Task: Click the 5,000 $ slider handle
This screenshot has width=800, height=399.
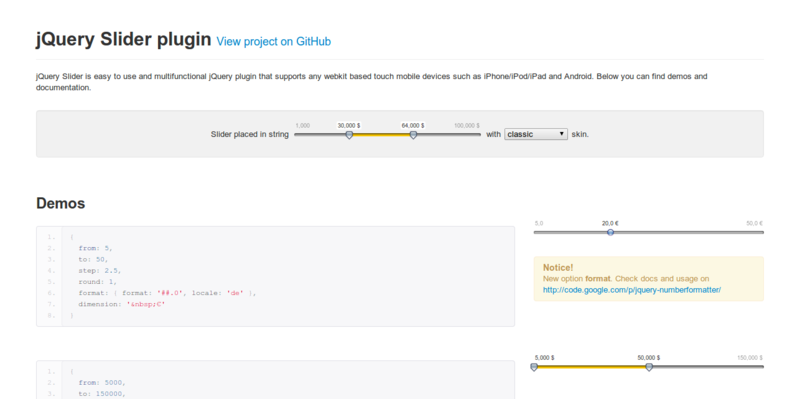Action: click(534, 367)
